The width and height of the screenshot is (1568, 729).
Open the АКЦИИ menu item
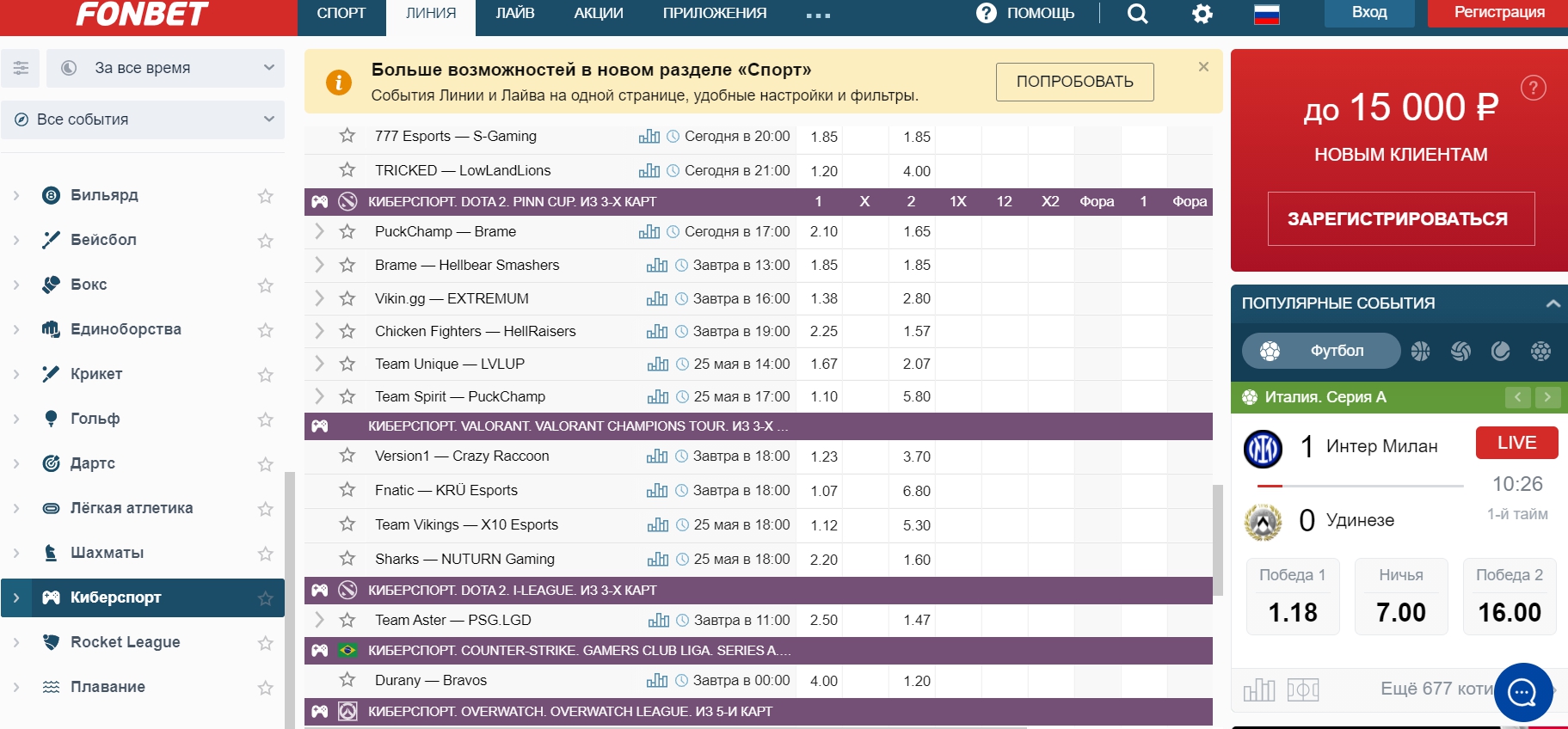(599, 14)
